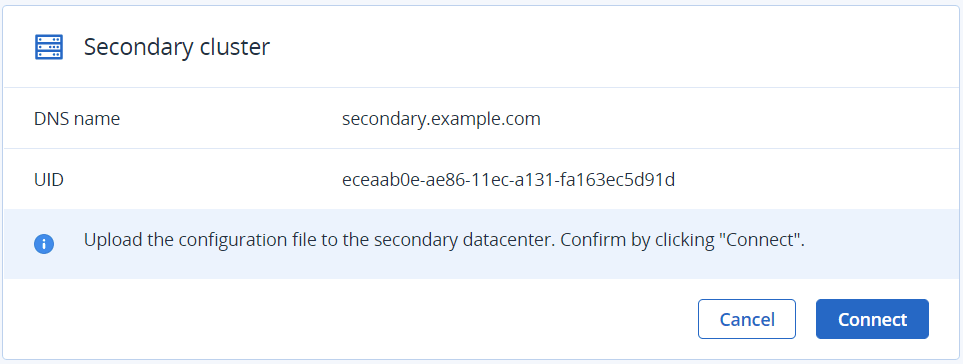Click the "UID" field label
The height and width of the screenshot is (364, 963).
click(49, 180)
